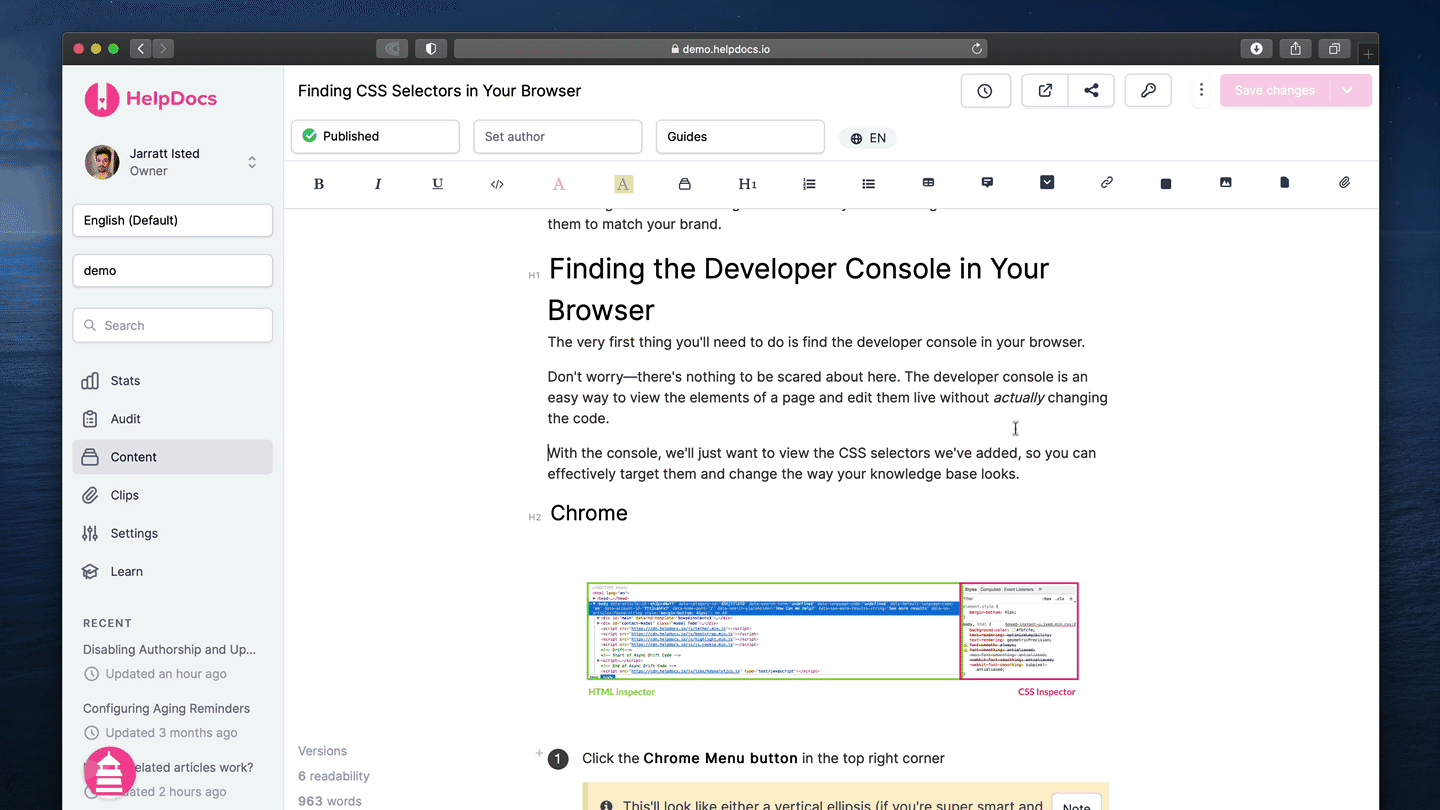Click the sidebar Search field
This screenshot has width=1440, height=810.
click(x=173, y=325)
